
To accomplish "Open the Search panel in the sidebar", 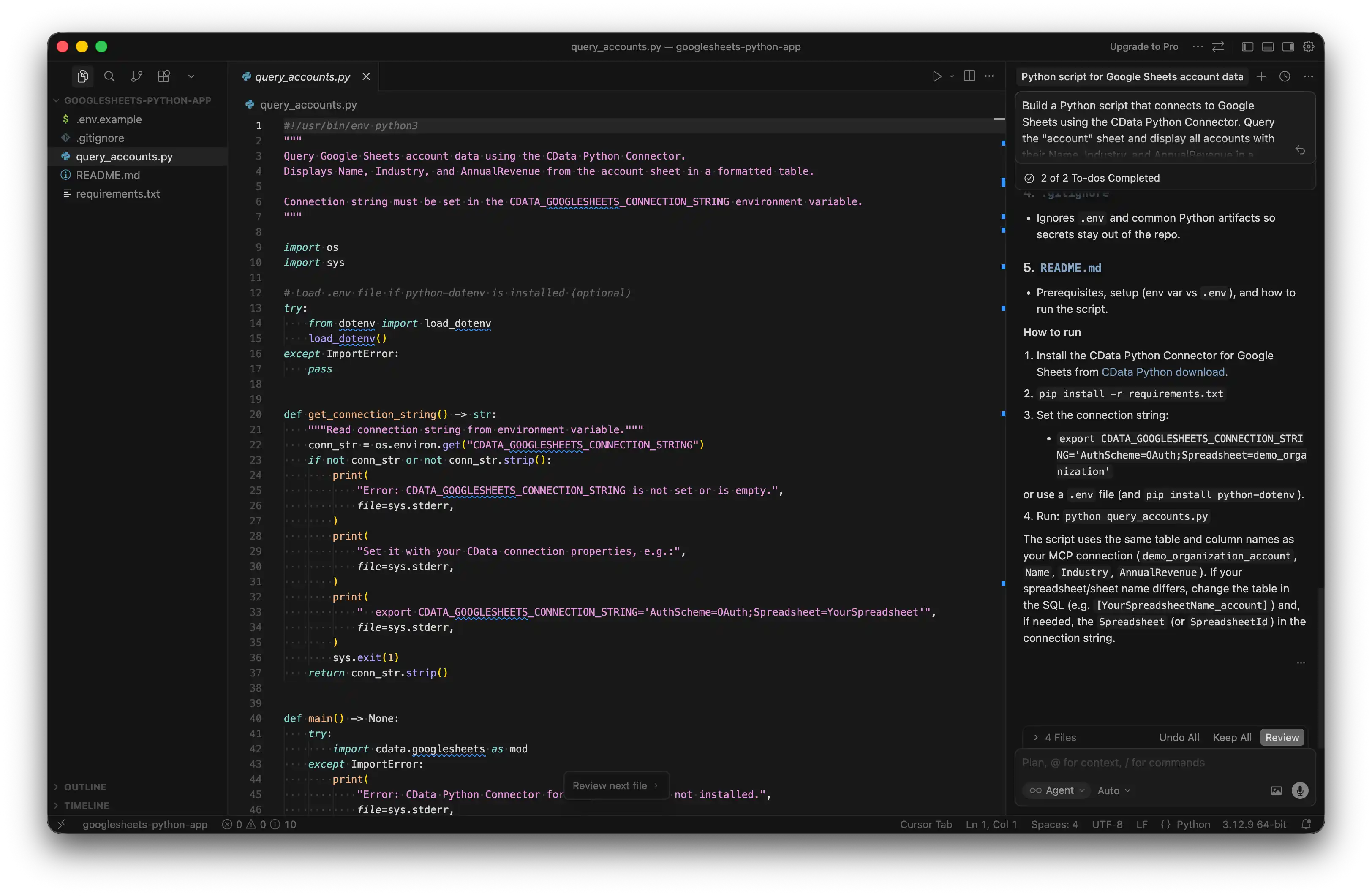I will [109, 76].
